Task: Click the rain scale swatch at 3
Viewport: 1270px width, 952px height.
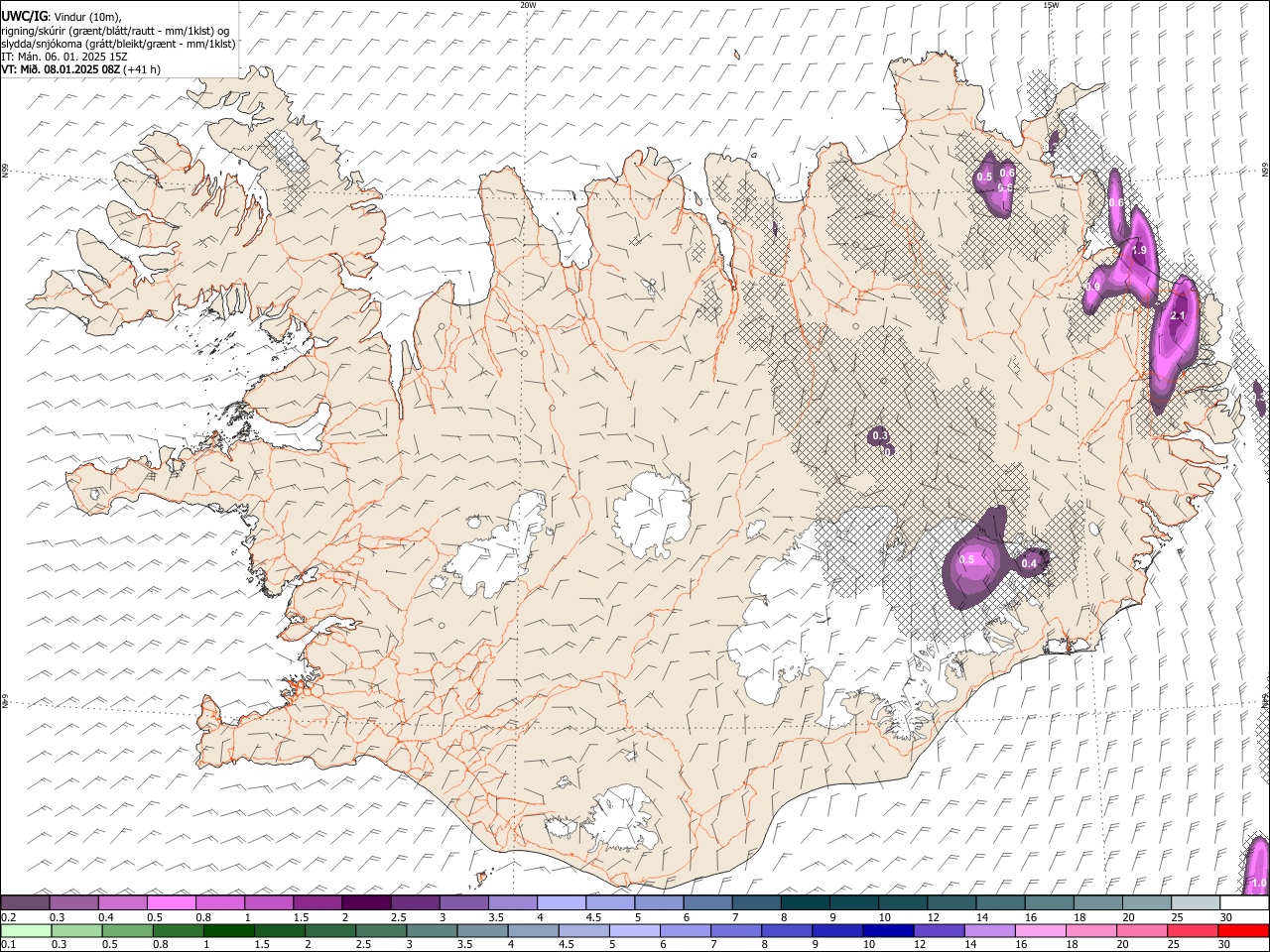Action: (431, 931)
